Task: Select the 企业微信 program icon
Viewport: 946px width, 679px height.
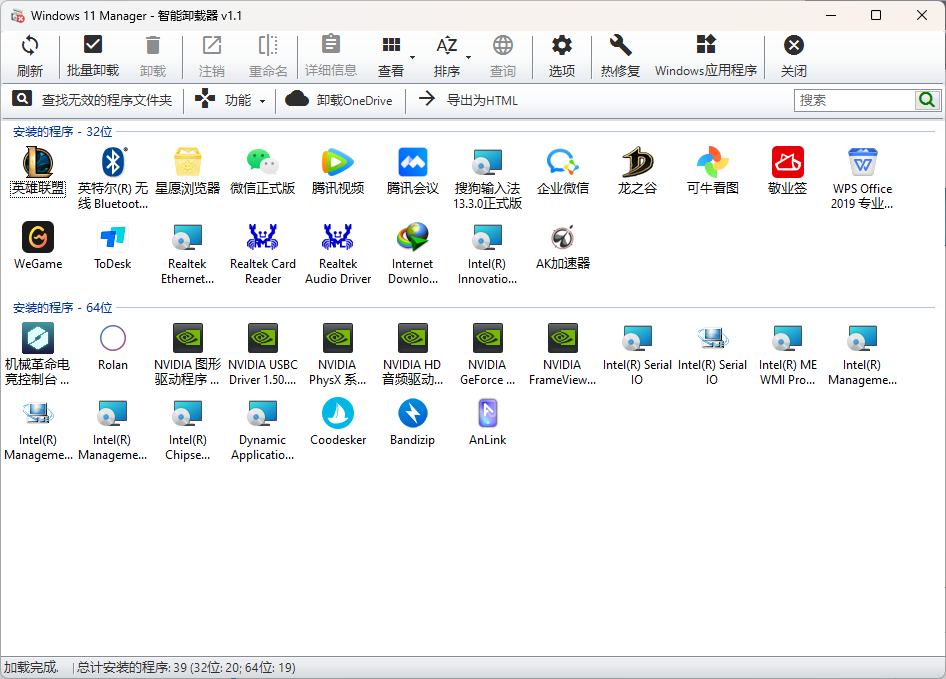Action: click(x=562, y=163)
